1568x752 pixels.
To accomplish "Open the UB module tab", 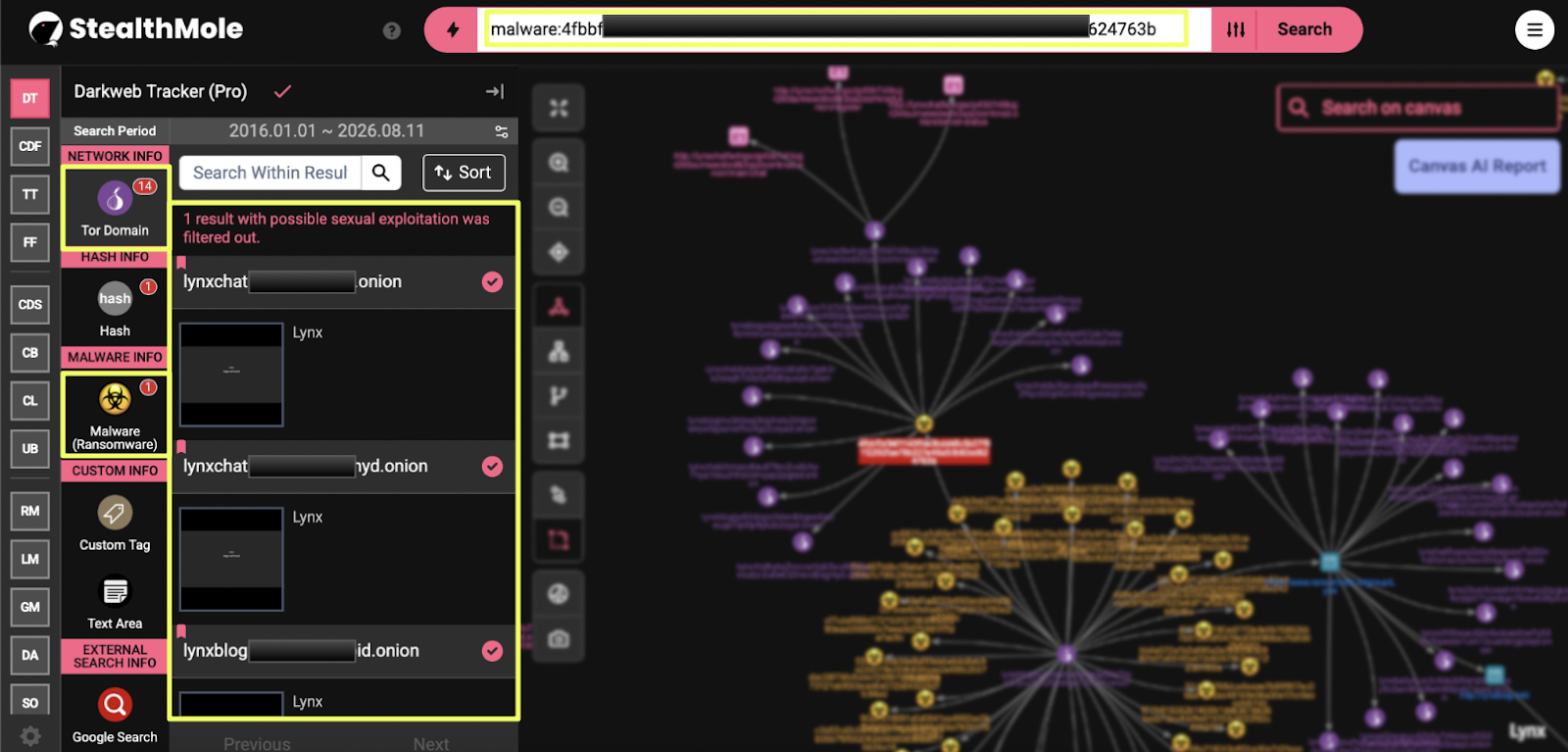I will click(x=30, y=448).
